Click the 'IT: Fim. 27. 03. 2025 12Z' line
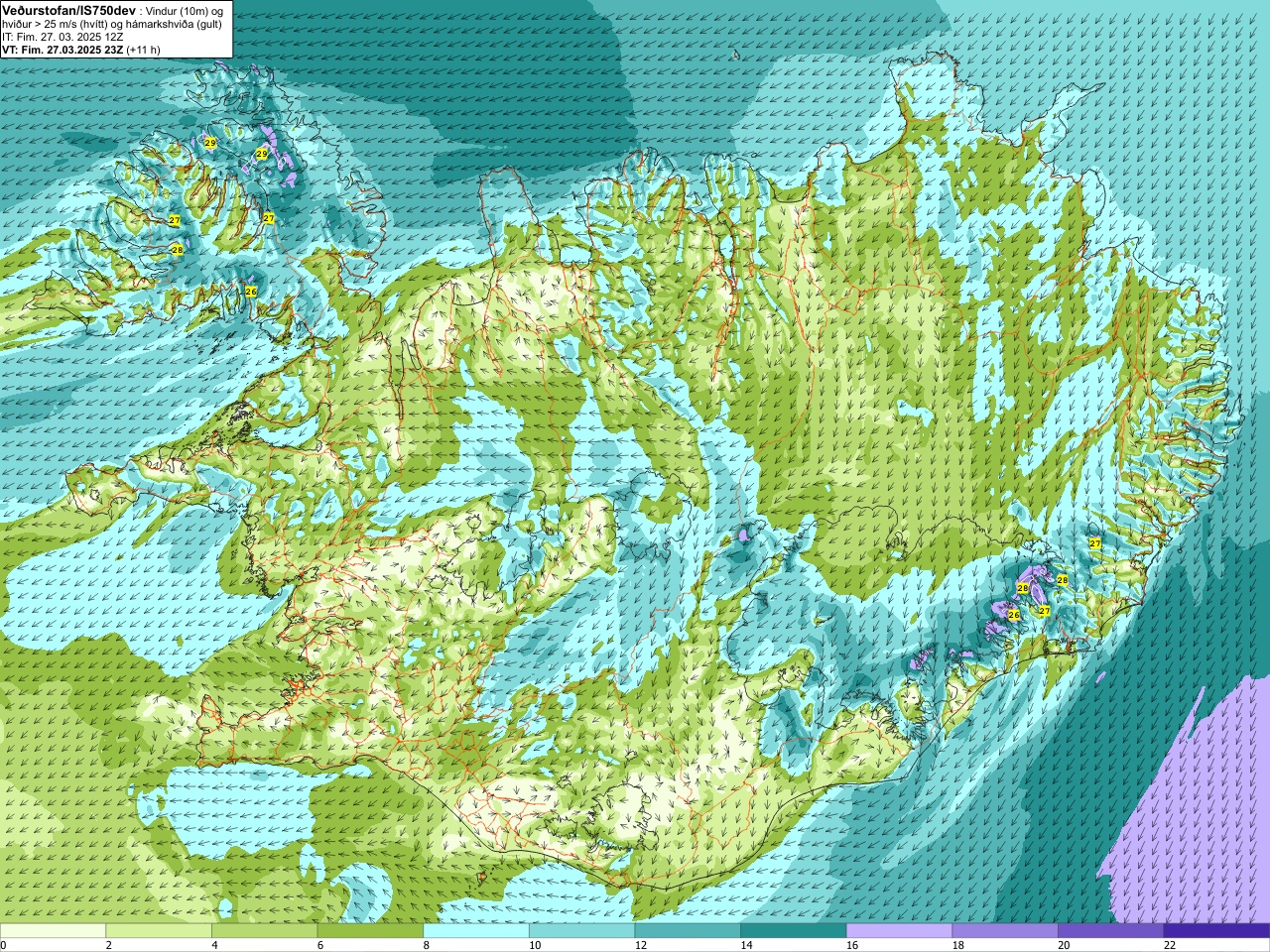Viewport: 1270px width, 952px height. [63, 36]
